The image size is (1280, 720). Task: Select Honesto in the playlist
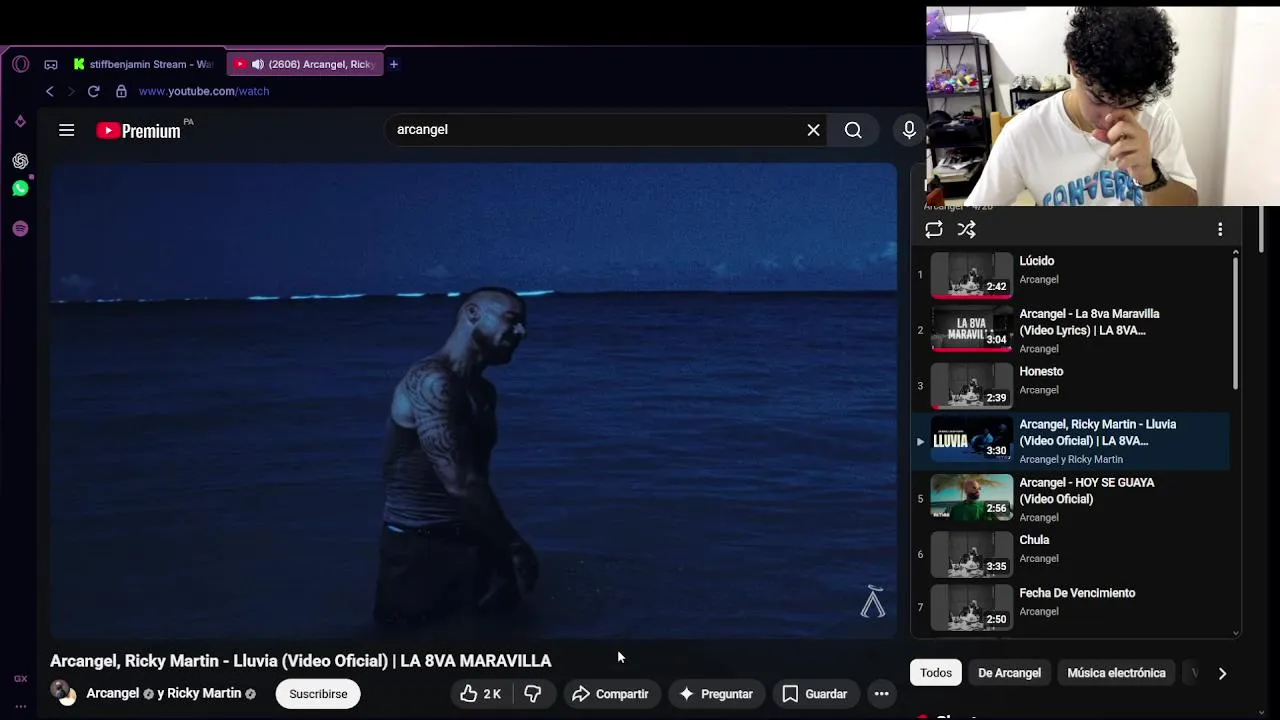(1071, 385)
